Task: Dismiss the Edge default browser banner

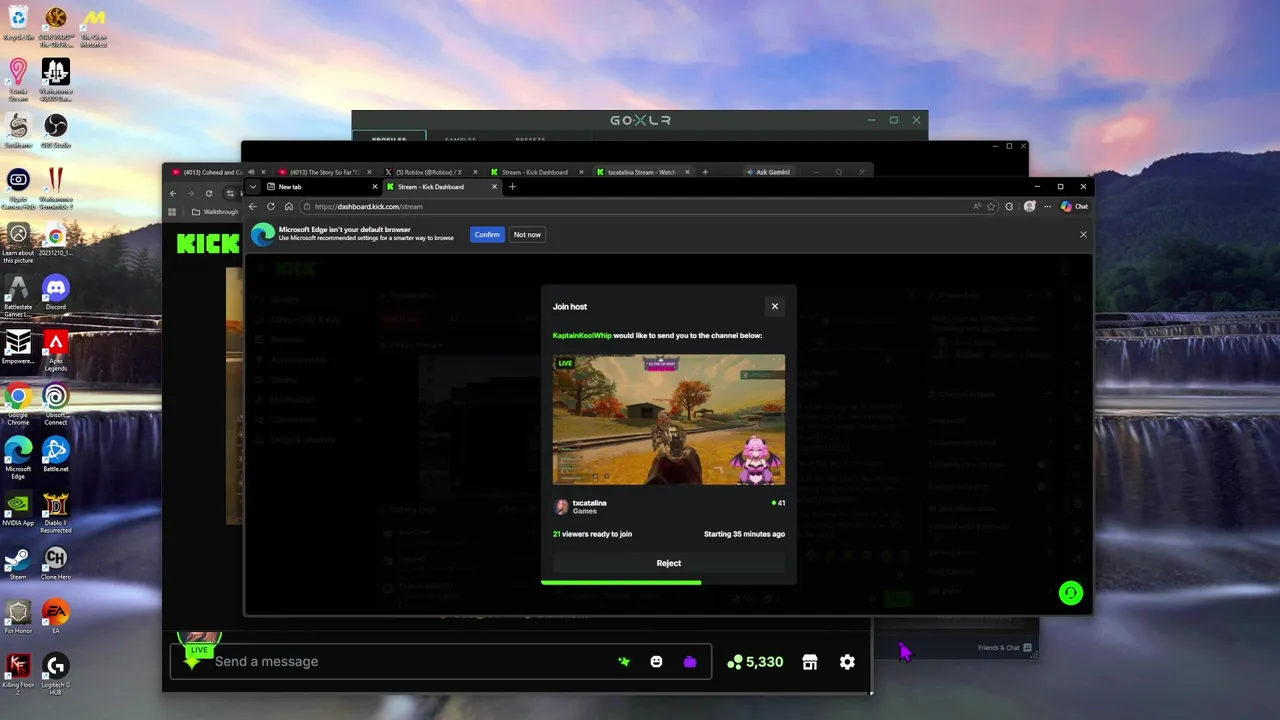Action: click(x=1083, y=234)
